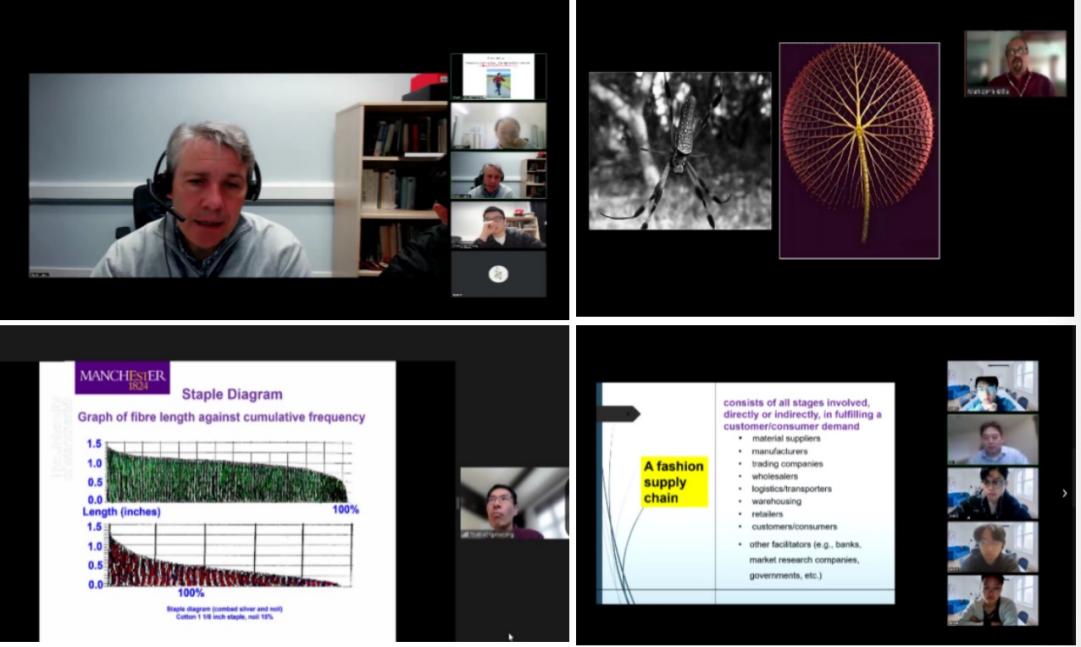Click the round avatar in camera-off tile

pyautogui.click(x=498, y=274)
